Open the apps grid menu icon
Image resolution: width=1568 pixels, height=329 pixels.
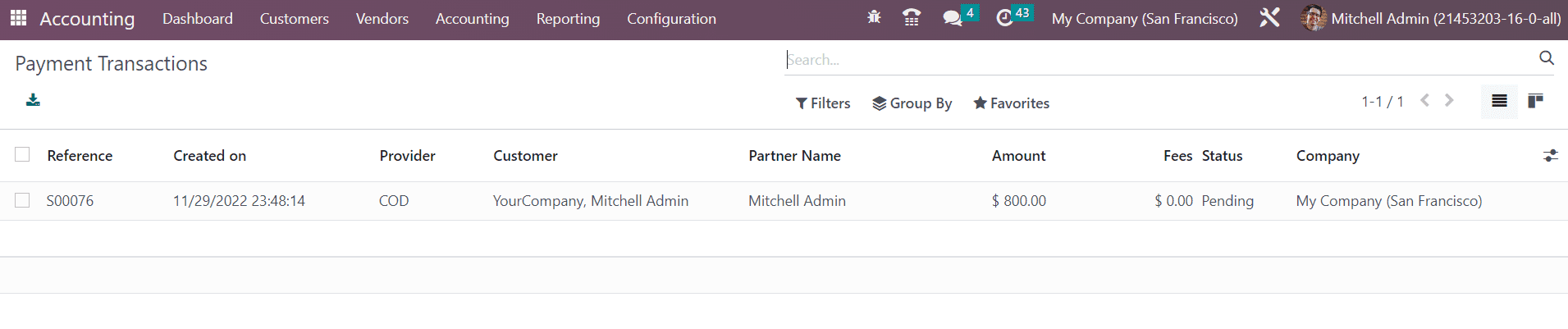pos(18,17)
